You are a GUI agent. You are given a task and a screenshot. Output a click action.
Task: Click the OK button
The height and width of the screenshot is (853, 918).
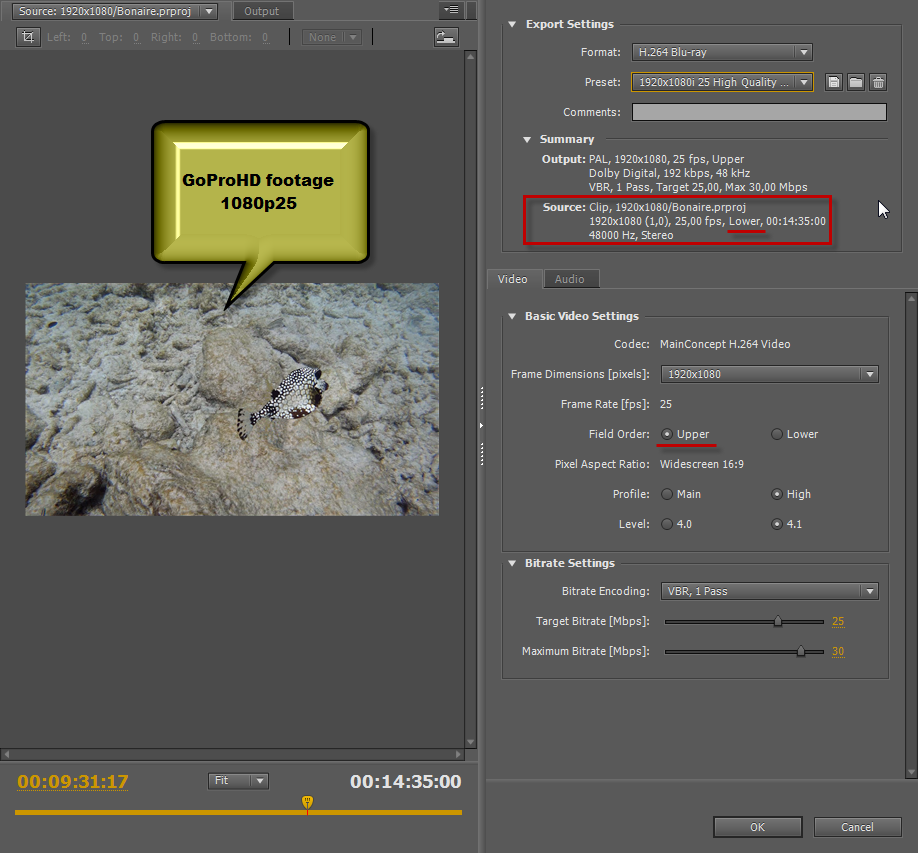click(757, 827)
